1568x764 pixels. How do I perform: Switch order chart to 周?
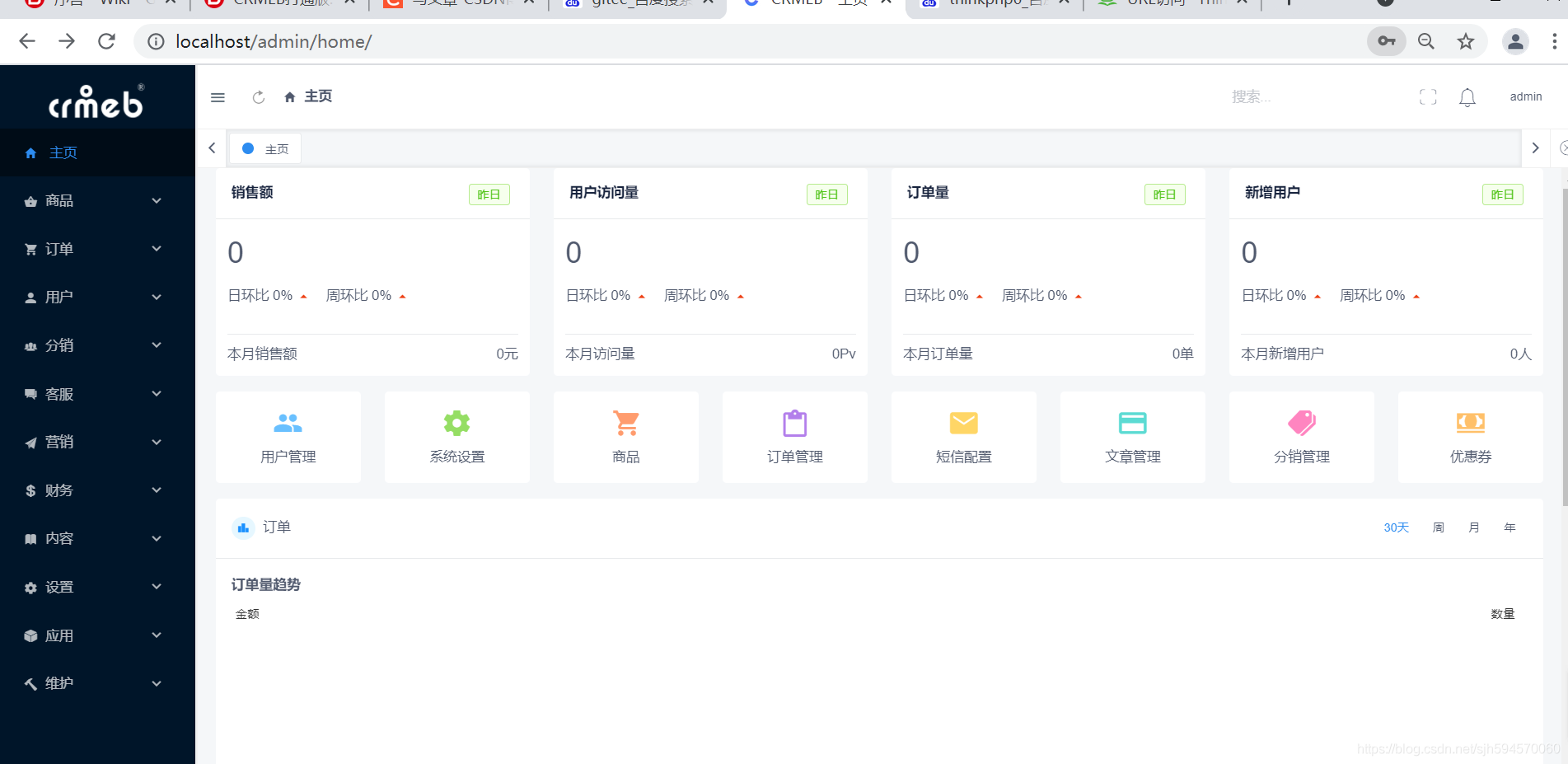click(x=1438, y=527)
